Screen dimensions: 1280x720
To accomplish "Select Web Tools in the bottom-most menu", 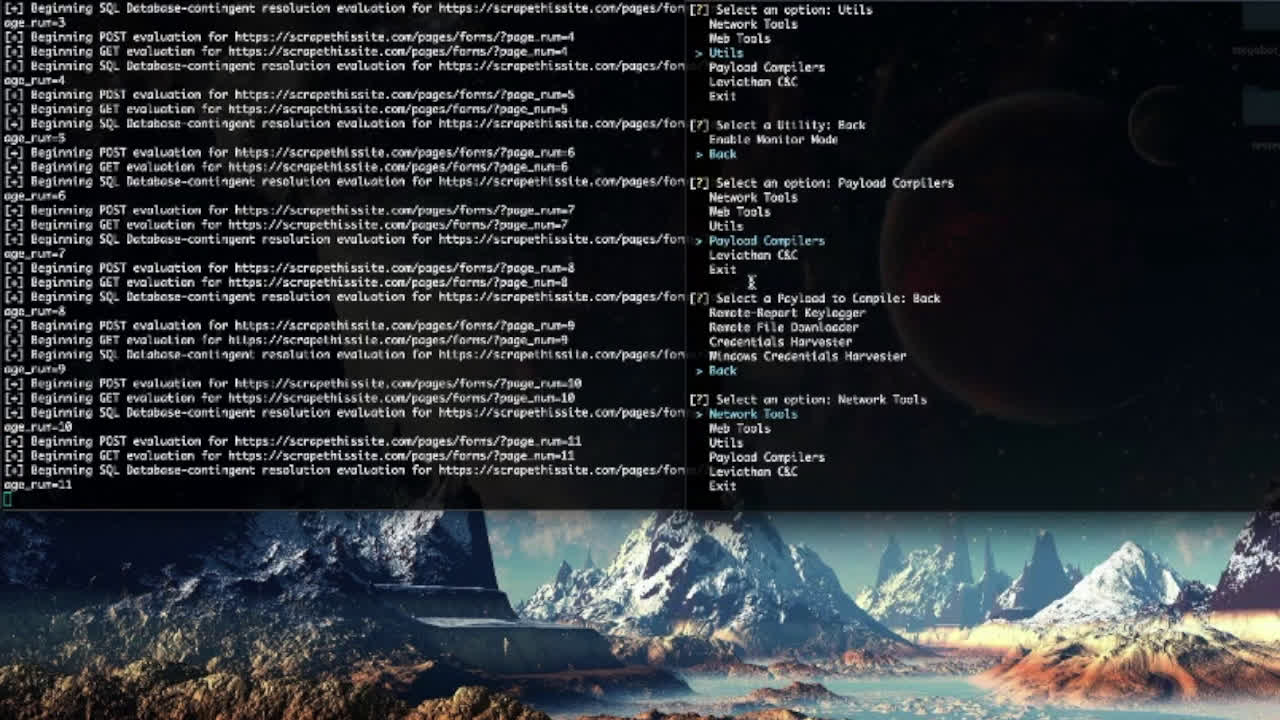I will coord(739,428).
